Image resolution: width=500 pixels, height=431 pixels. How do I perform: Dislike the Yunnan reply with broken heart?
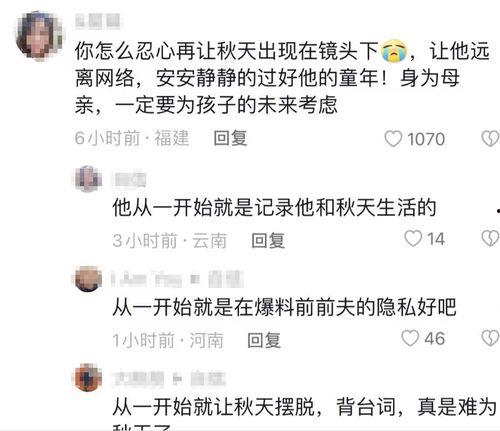point(490,239)
